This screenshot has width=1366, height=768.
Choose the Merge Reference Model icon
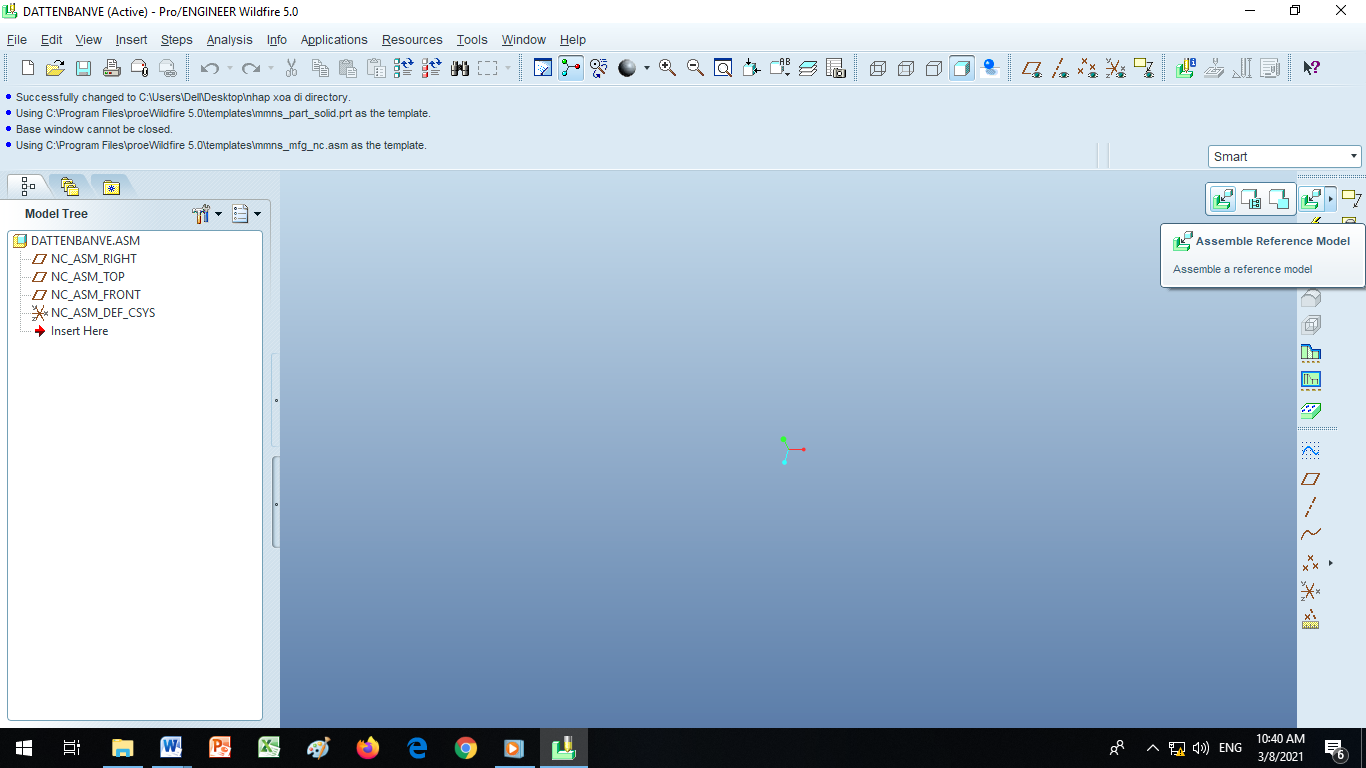1278,199
